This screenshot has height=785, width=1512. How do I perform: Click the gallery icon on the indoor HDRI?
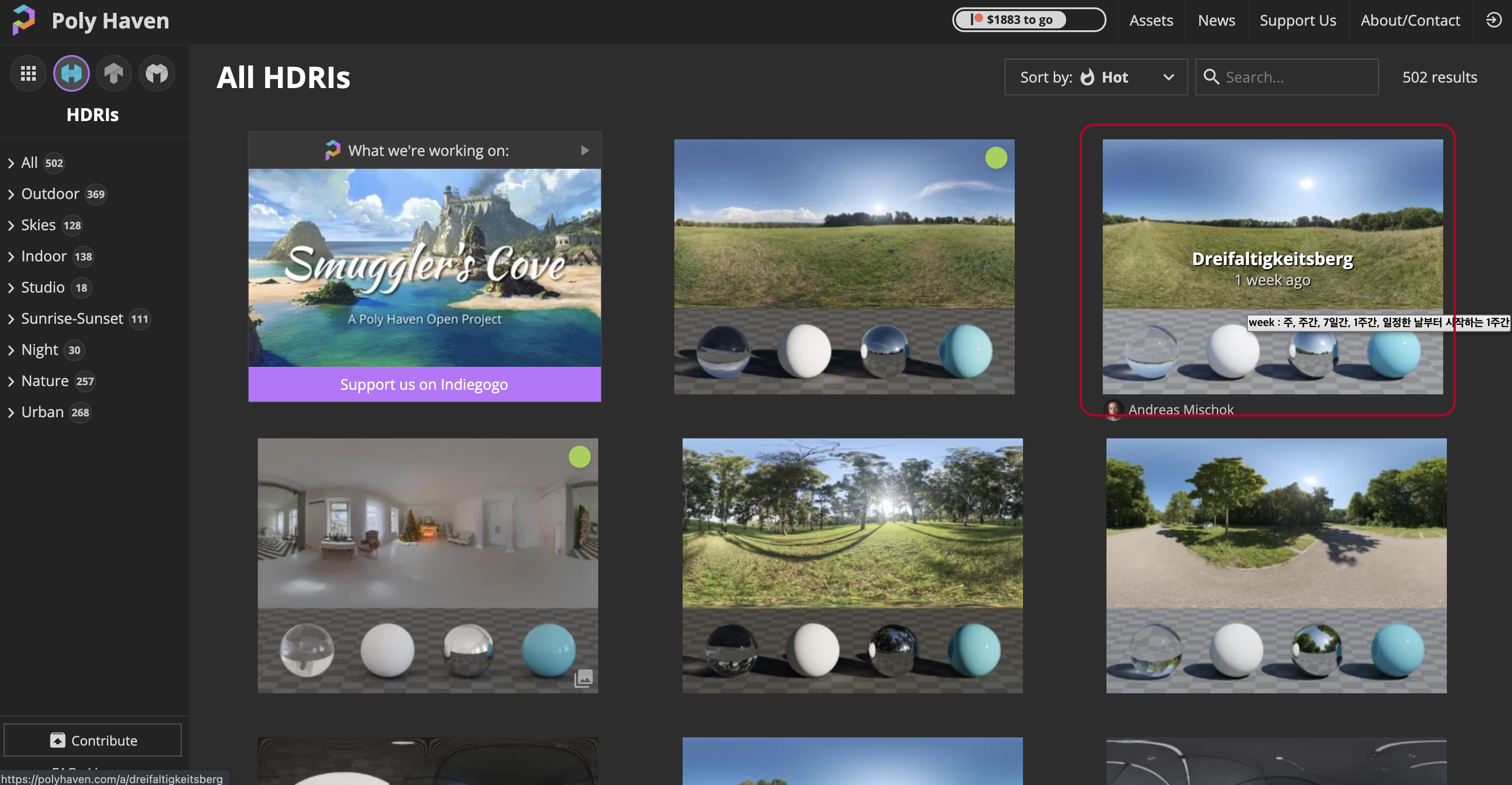[583, 678]
